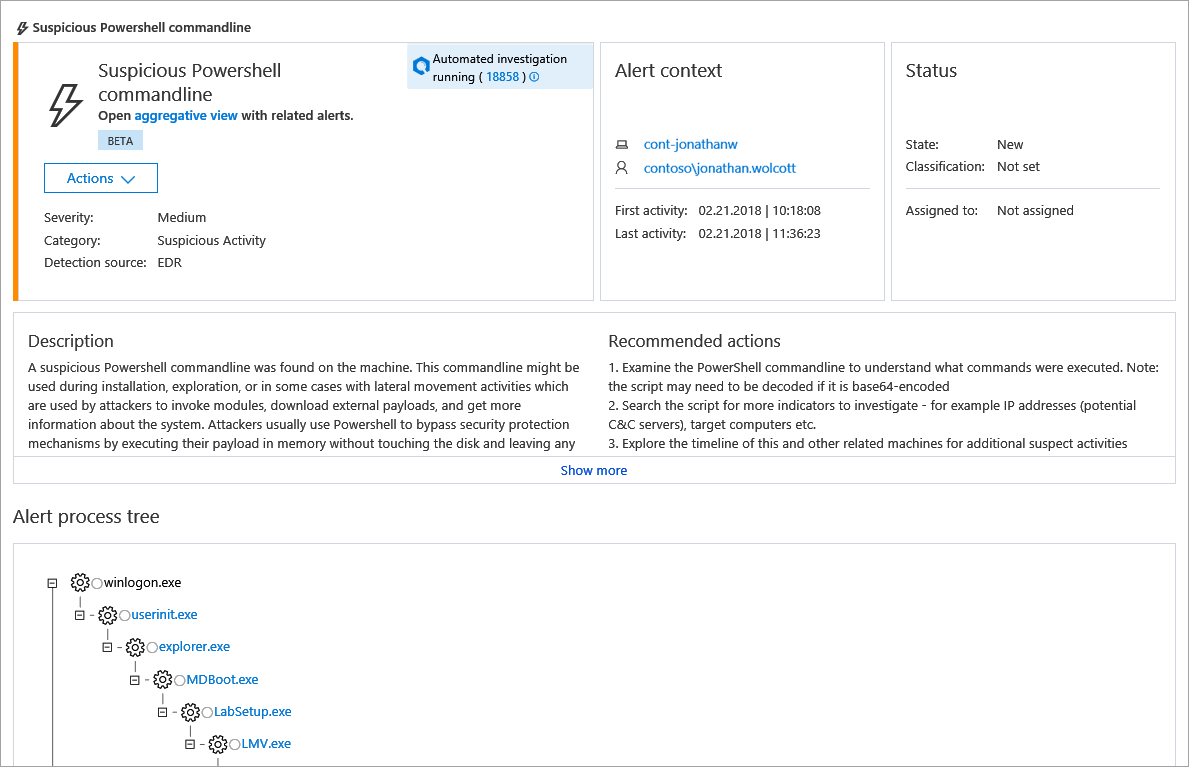Click the gear icon next to explorer.exe
The width and height of the screenshot is (1189, 767).
pos(135,647)
